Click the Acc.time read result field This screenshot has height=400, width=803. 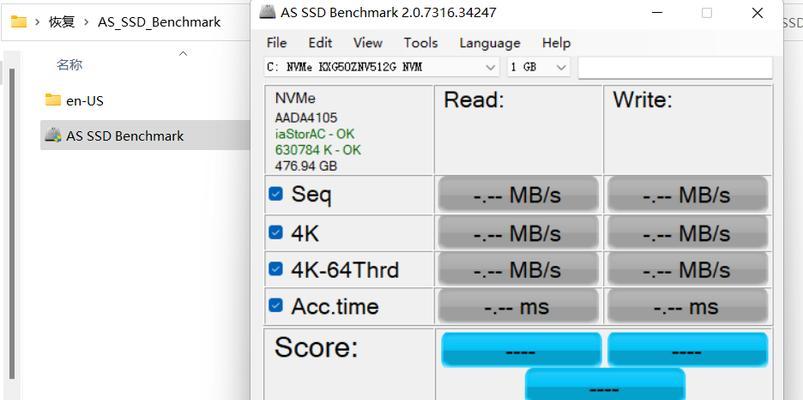(x=518, y=306)
